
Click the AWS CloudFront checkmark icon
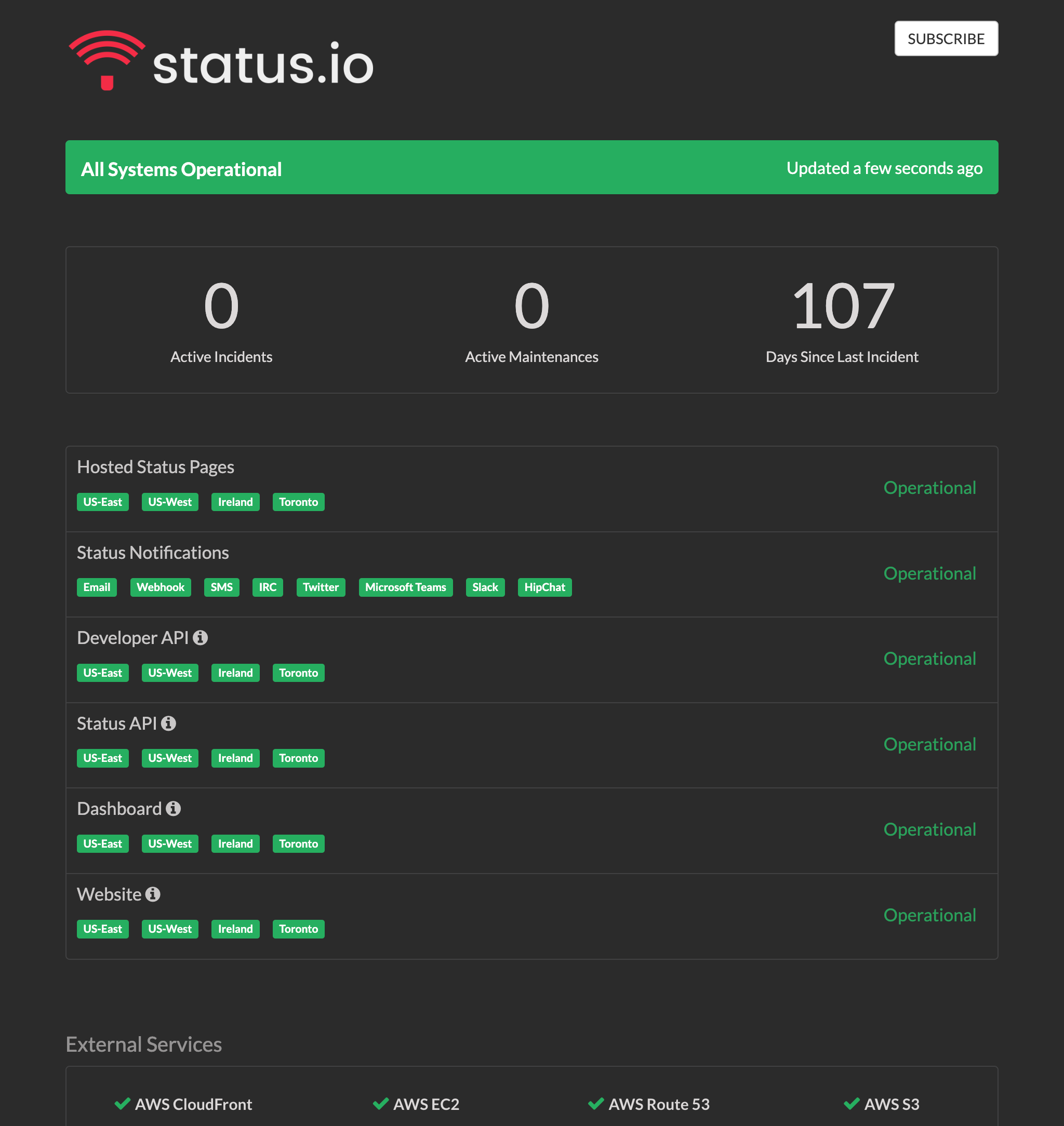[123, 1103]
